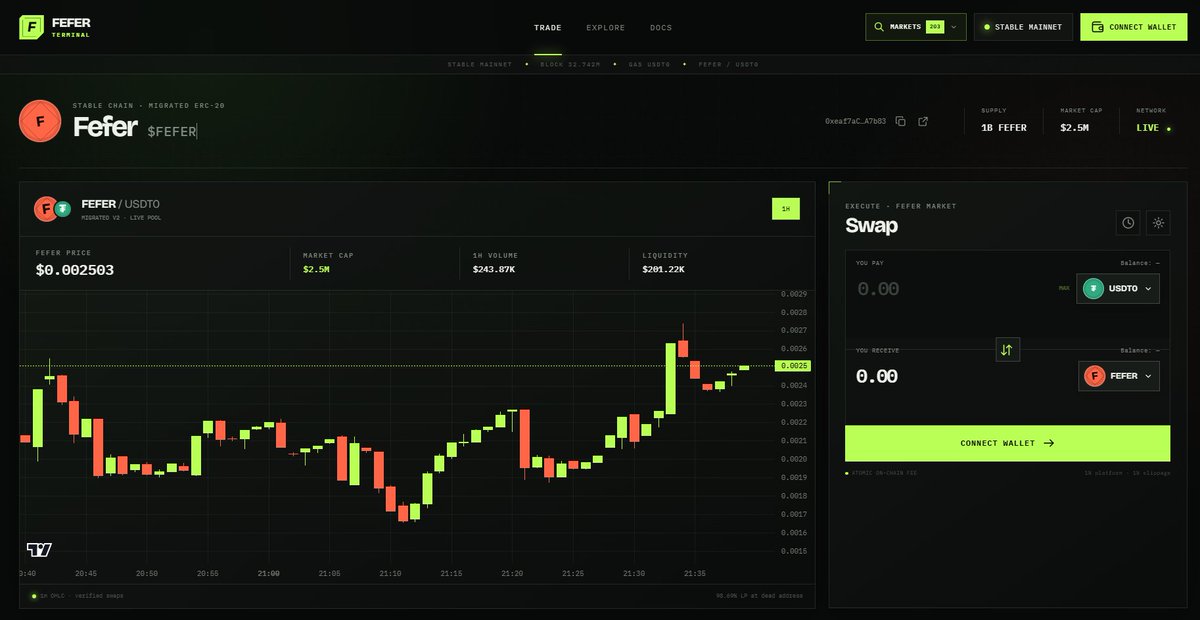Switch to the Explore tab
The image size is (1200, 620).
pyautogui.click(x=606, y=27)
